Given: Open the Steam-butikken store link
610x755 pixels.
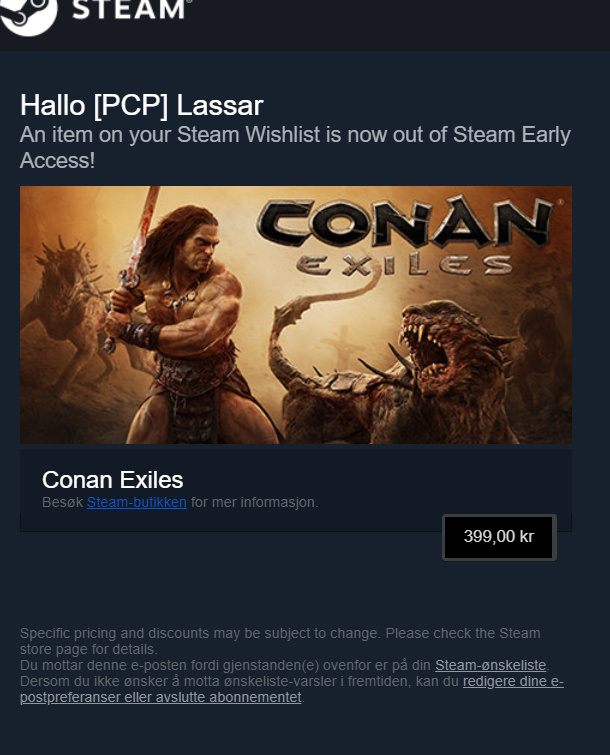Looking at the screenshot, I should pos(137,502).
